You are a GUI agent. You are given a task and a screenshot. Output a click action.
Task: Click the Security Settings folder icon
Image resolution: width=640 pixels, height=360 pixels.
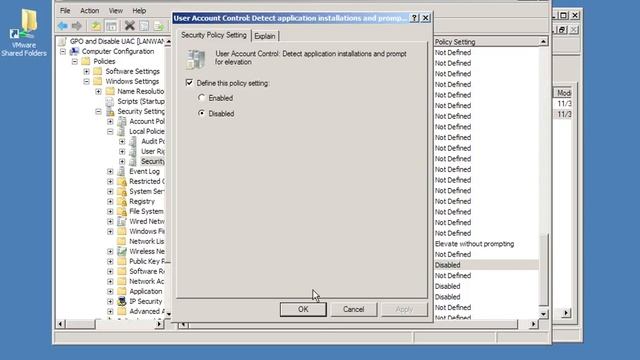point(110,111)
